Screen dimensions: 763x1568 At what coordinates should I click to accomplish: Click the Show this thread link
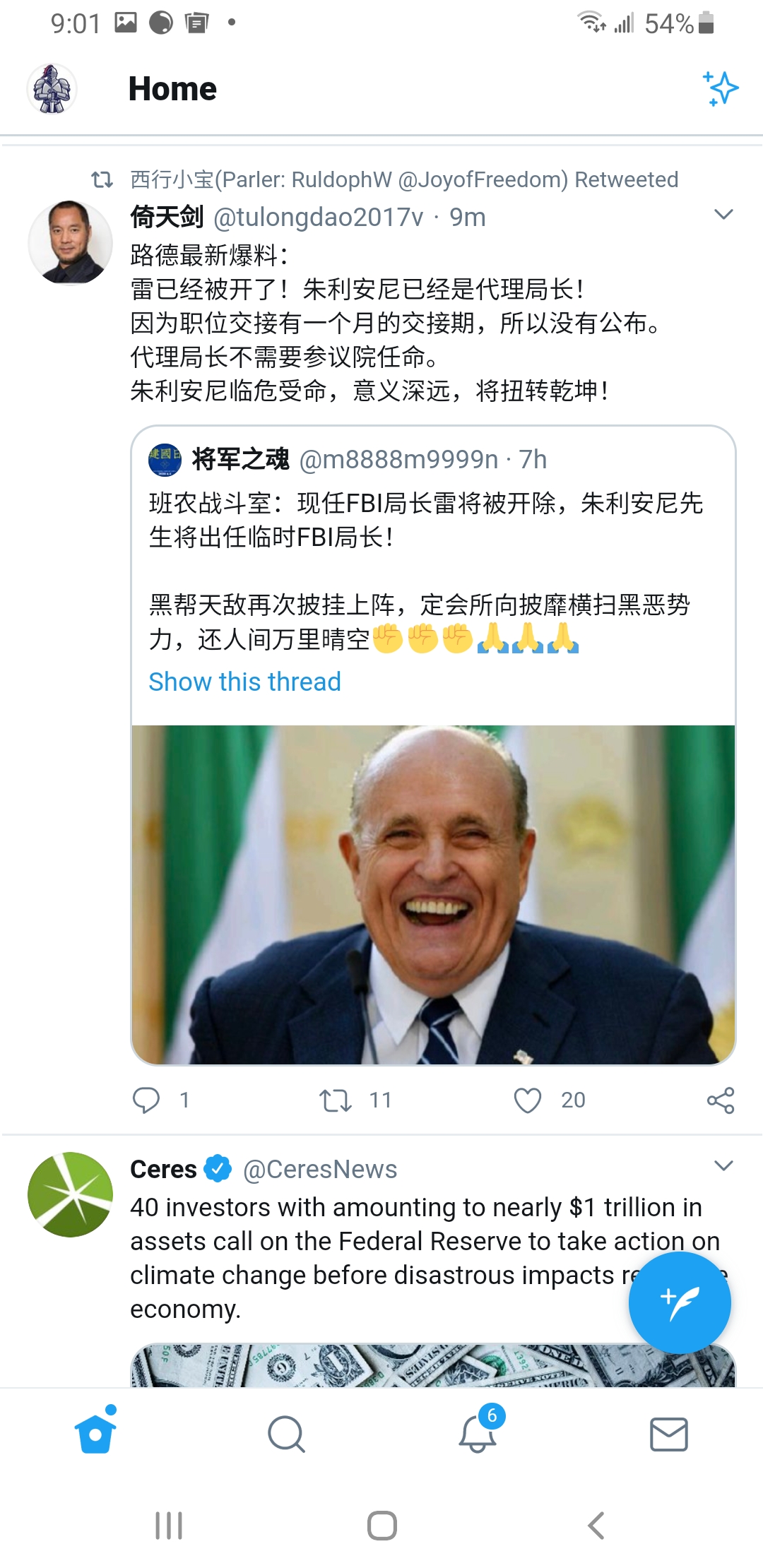coord(244,682)
